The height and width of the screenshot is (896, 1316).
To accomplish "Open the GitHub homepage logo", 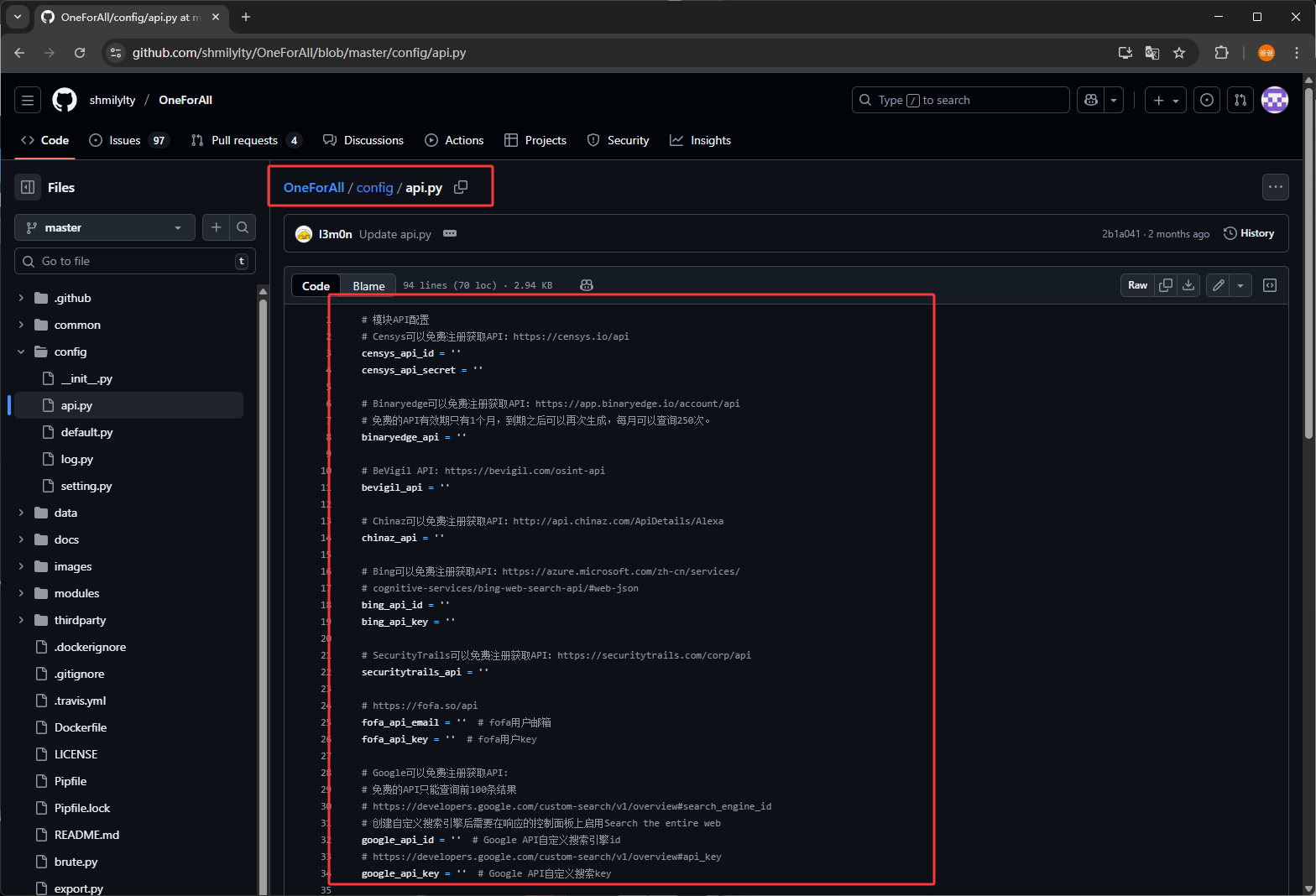I will click(65, 100).
